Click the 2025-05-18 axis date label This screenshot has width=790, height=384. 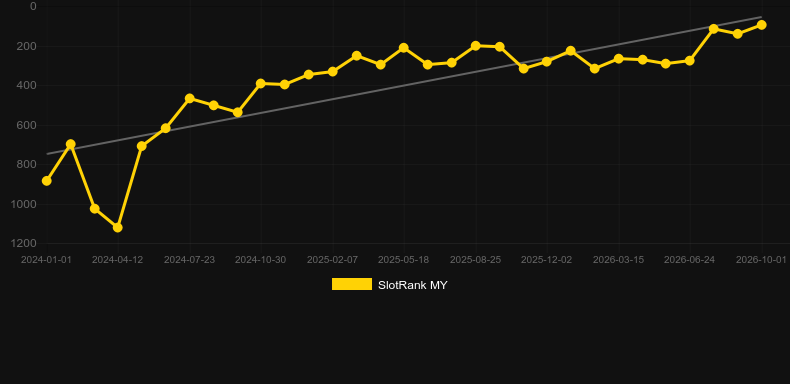(x=404, y=260)
